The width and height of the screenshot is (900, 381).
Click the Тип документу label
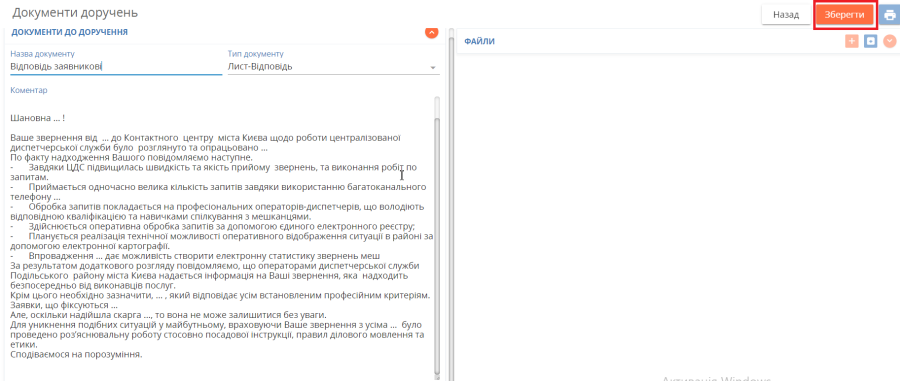pyautogui.click(x=255, y=54)
